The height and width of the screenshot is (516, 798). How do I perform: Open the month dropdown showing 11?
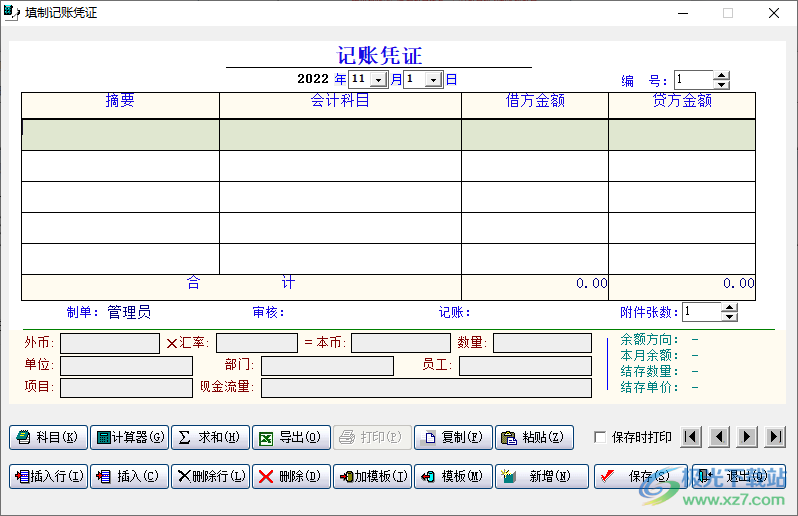click(378, 79)
